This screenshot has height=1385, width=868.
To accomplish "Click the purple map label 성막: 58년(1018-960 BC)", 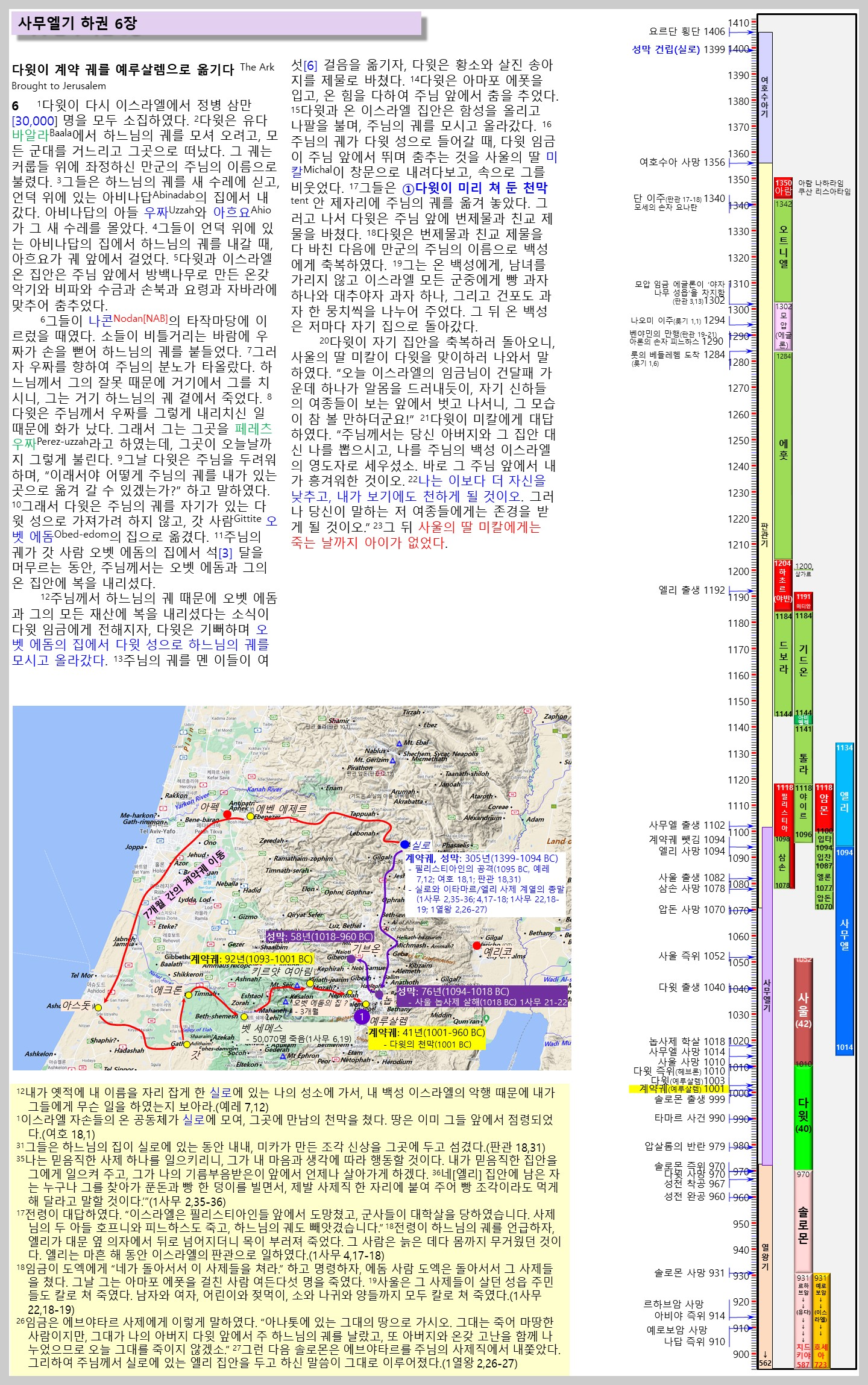I will [319, 937].
